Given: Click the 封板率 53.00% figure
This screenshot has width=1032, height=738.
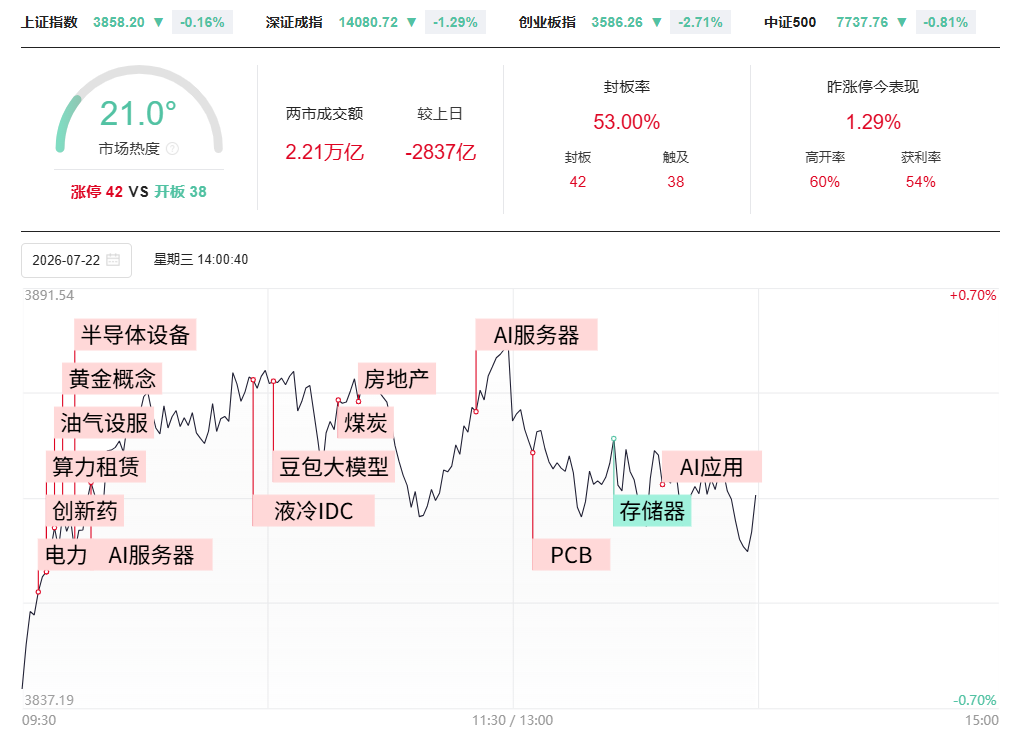Looking at the screenshot, I should click(627, 122).
